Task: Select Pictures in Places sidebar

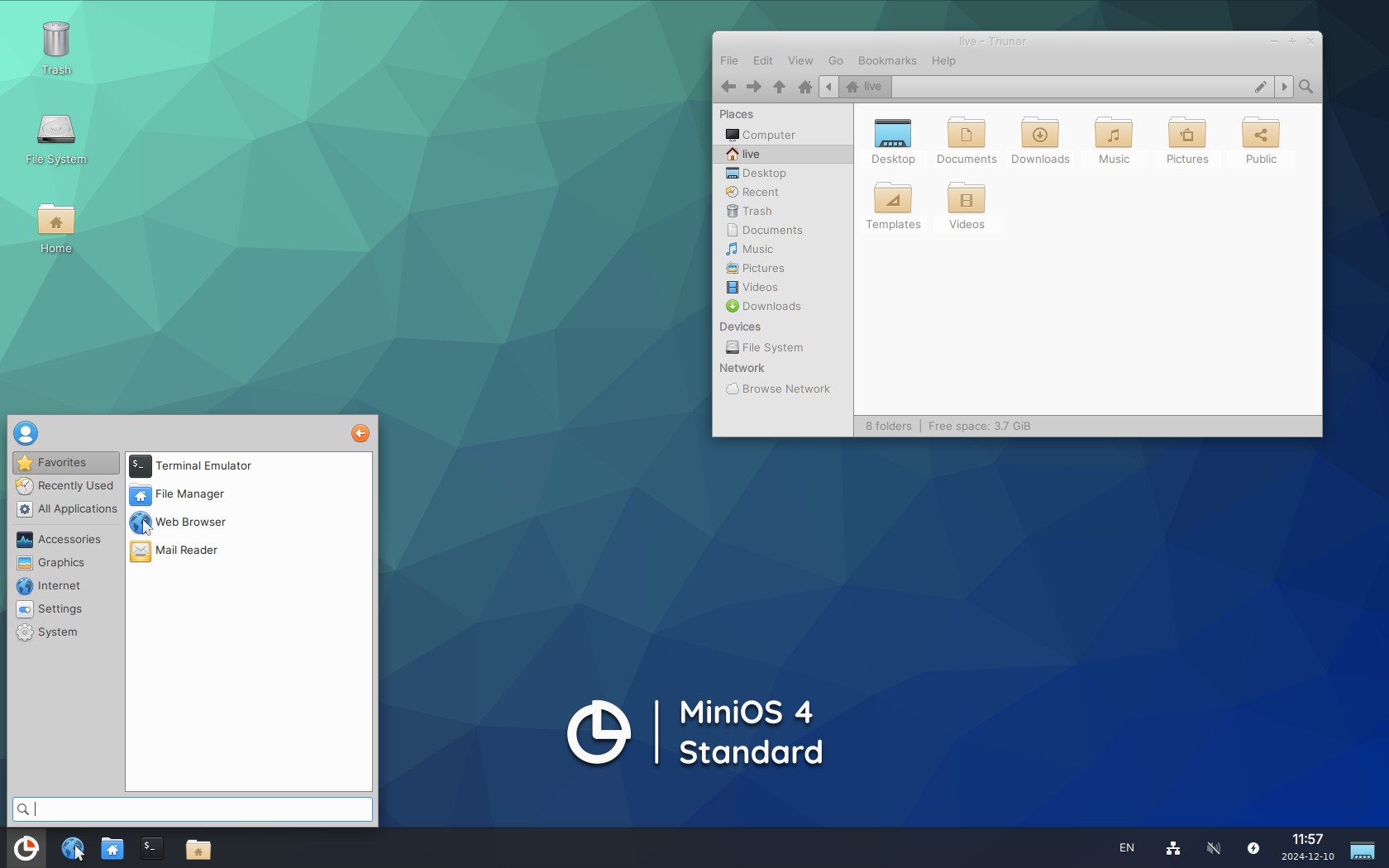Action: (783, 268)
